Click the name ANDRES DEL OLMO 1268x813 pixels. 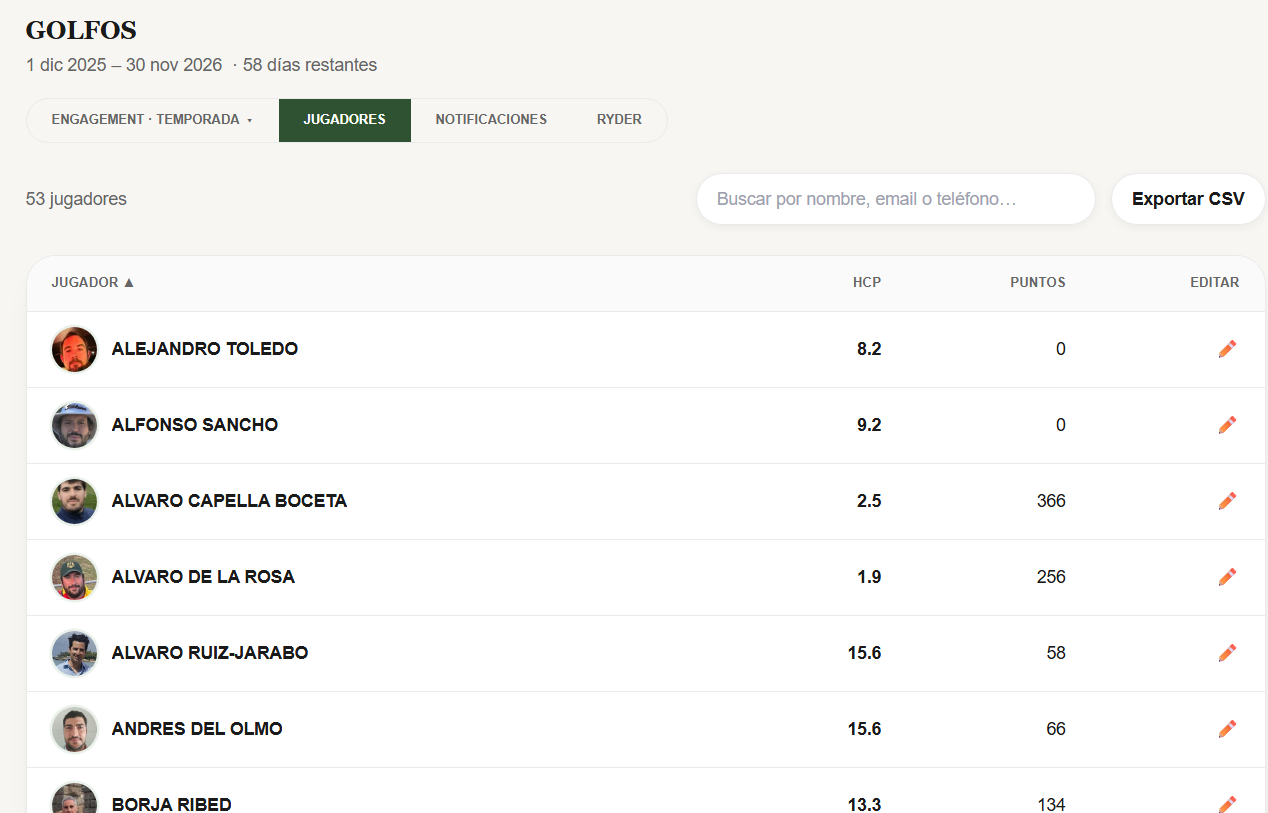(197, 729)
